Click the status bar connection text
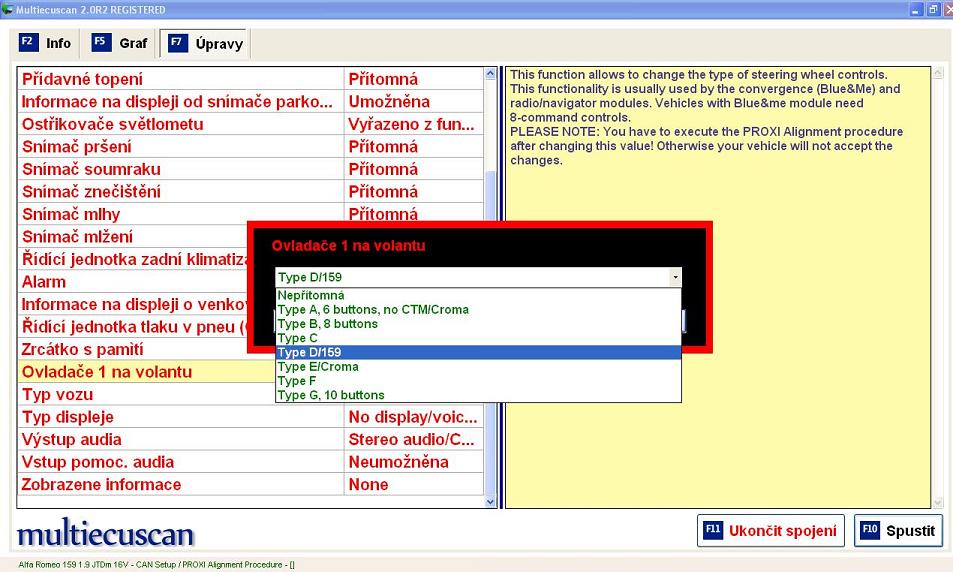Viewport: 953px width, 572px height. [156, 565]
